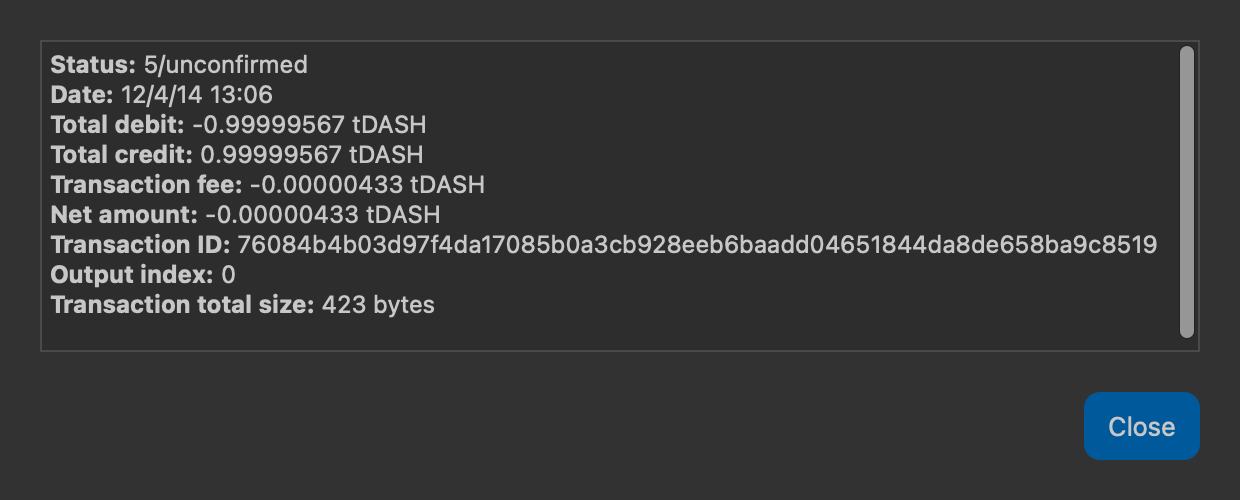Click the "Output index:" label
Image resolution: width=1240 pixels, height=500 pixels.
[x=132, y=275]
